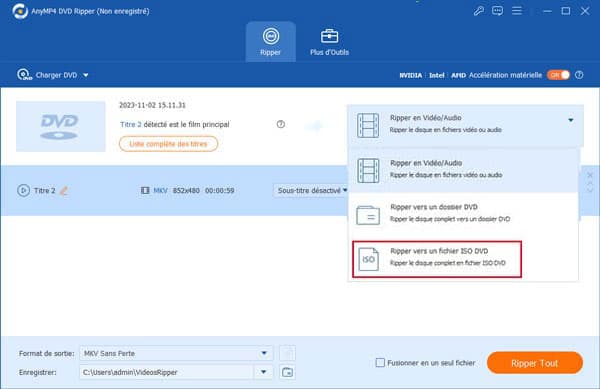600x389 pixels.
Task: Play Titre 2 preview
Action: 23,190
